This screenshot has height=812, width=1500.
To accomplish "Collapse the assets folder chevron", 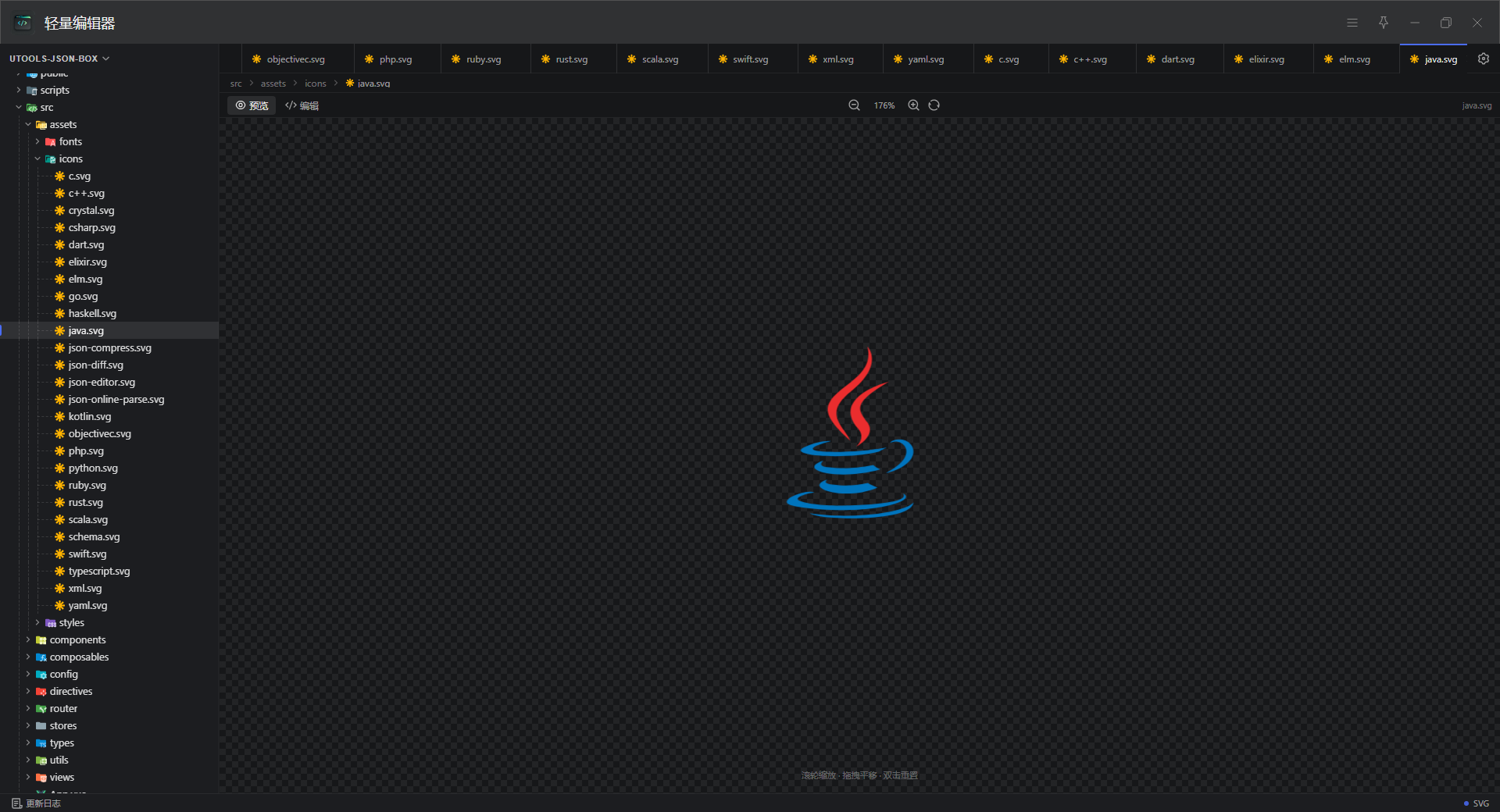I will pyautogui.click(x=28, y=125).
